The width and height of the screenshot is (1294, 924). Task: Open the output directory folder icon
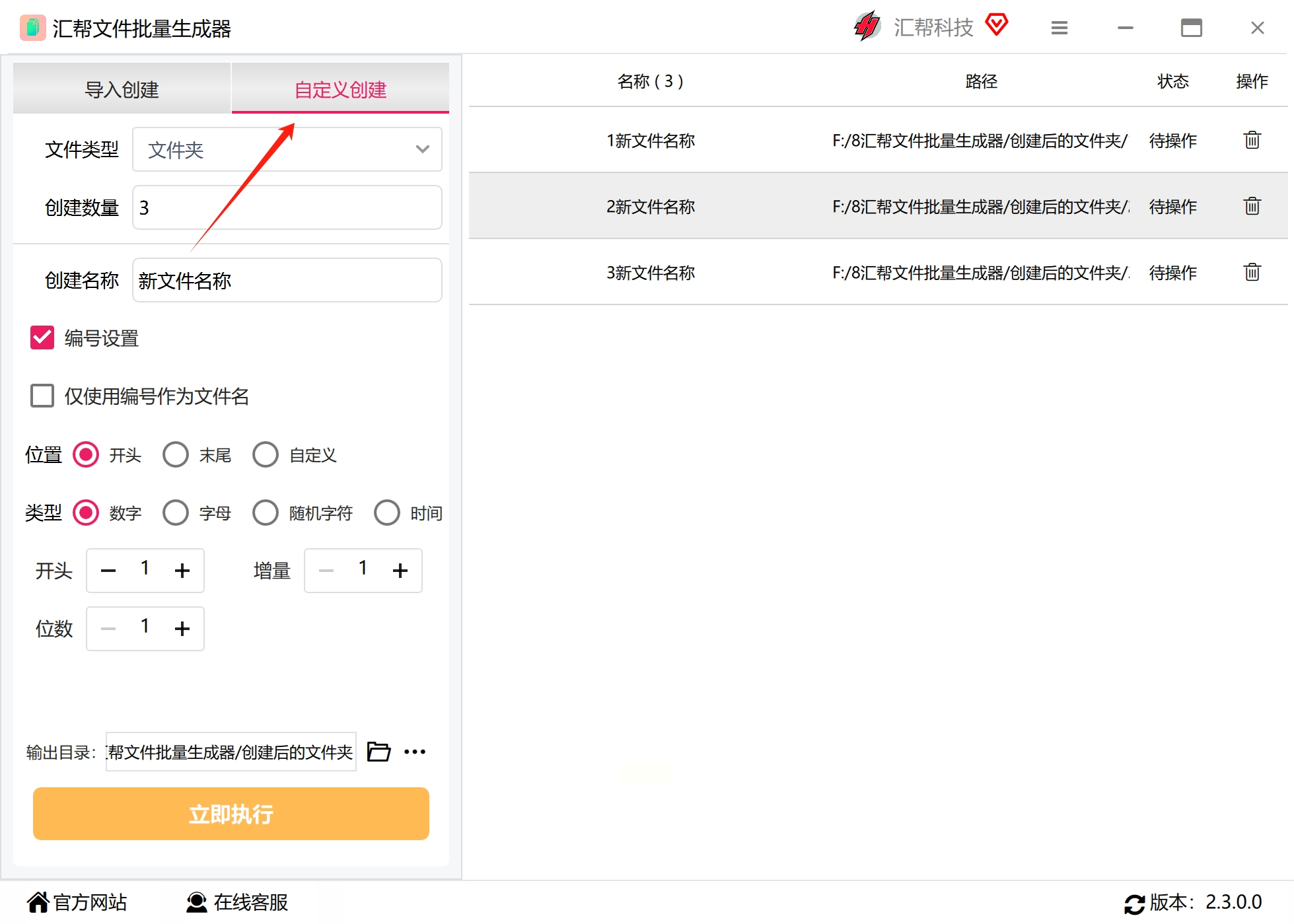(378, 752)
